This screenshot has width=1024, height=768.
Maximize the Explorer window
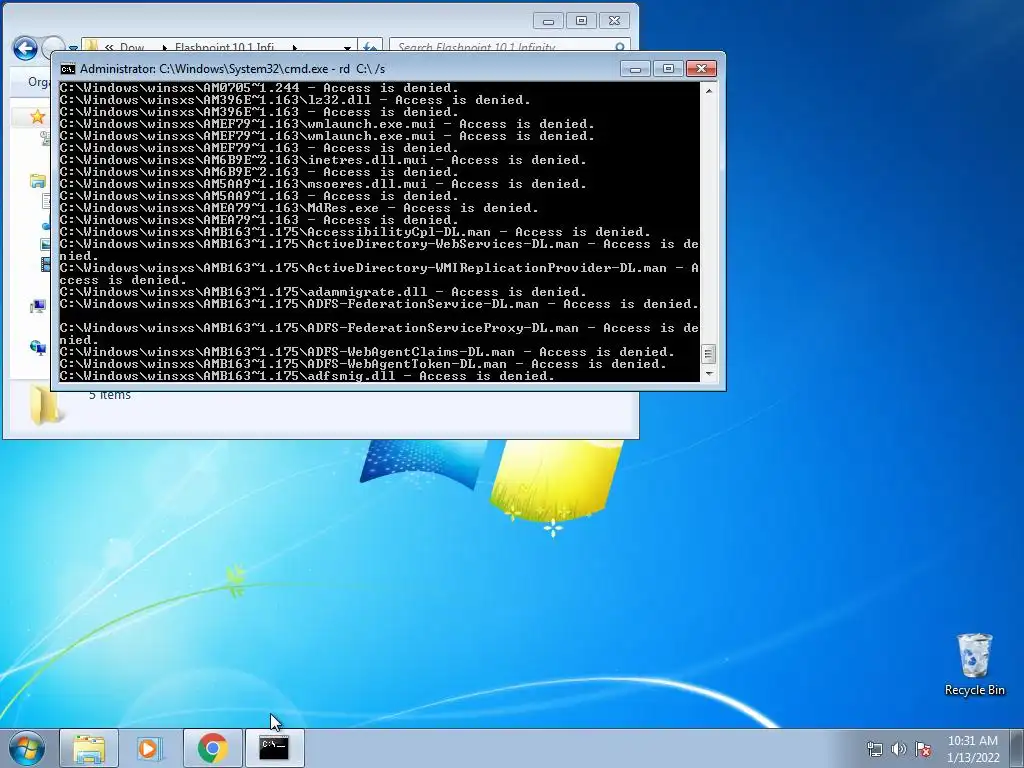pos(581,21)
